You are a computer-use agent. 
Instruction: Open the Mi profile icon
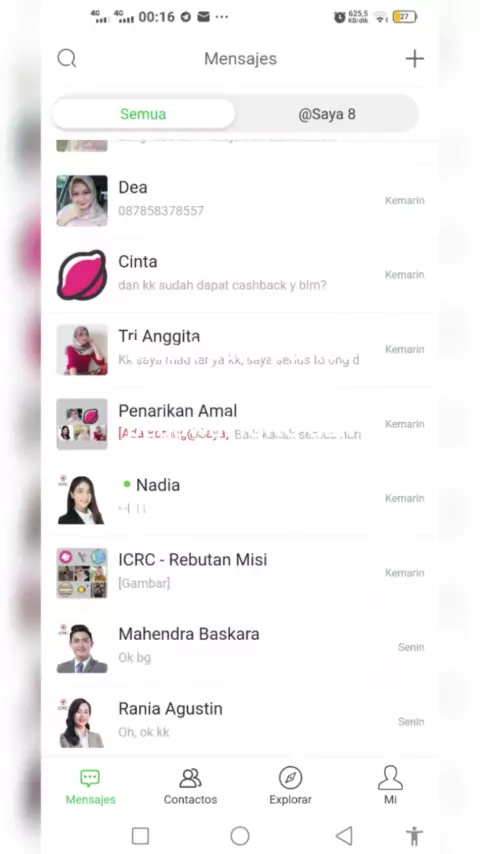pyautogui.click(x=390, y=778)
